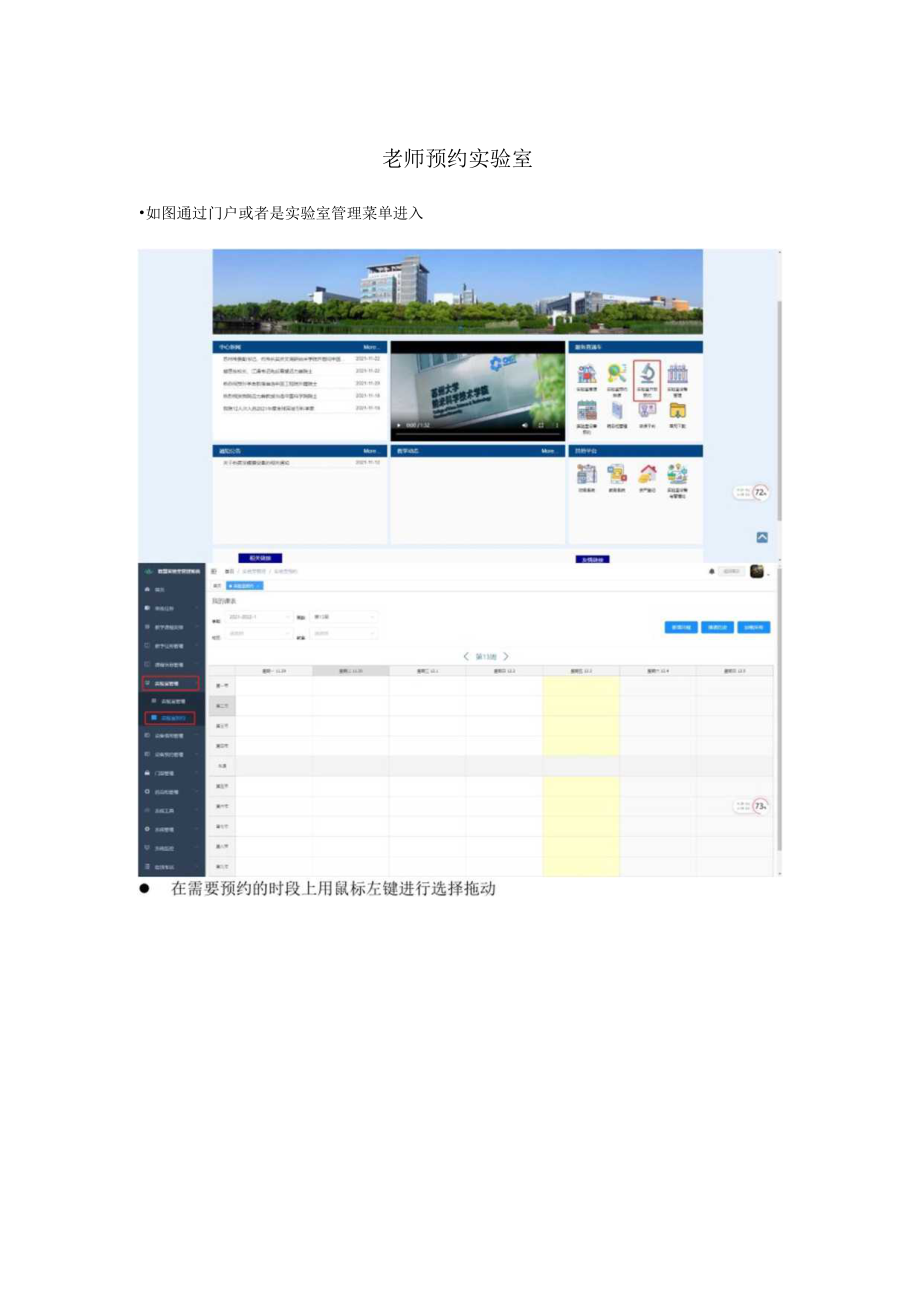
Task: Select the highlighted blue reservation sub-menu item
Action: [172, 717]
